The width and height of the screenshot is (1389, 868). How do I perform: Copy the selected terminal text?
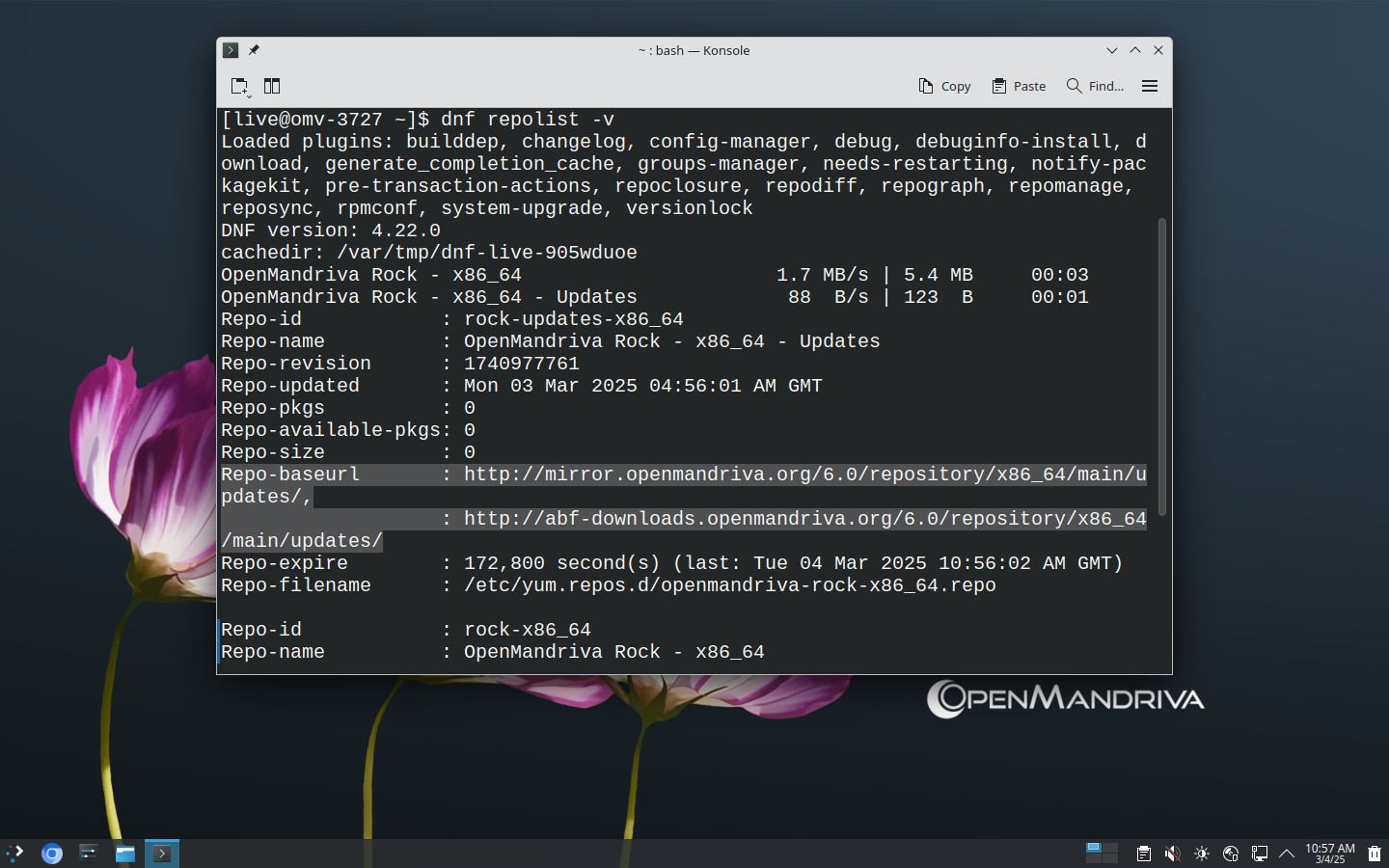944,86
